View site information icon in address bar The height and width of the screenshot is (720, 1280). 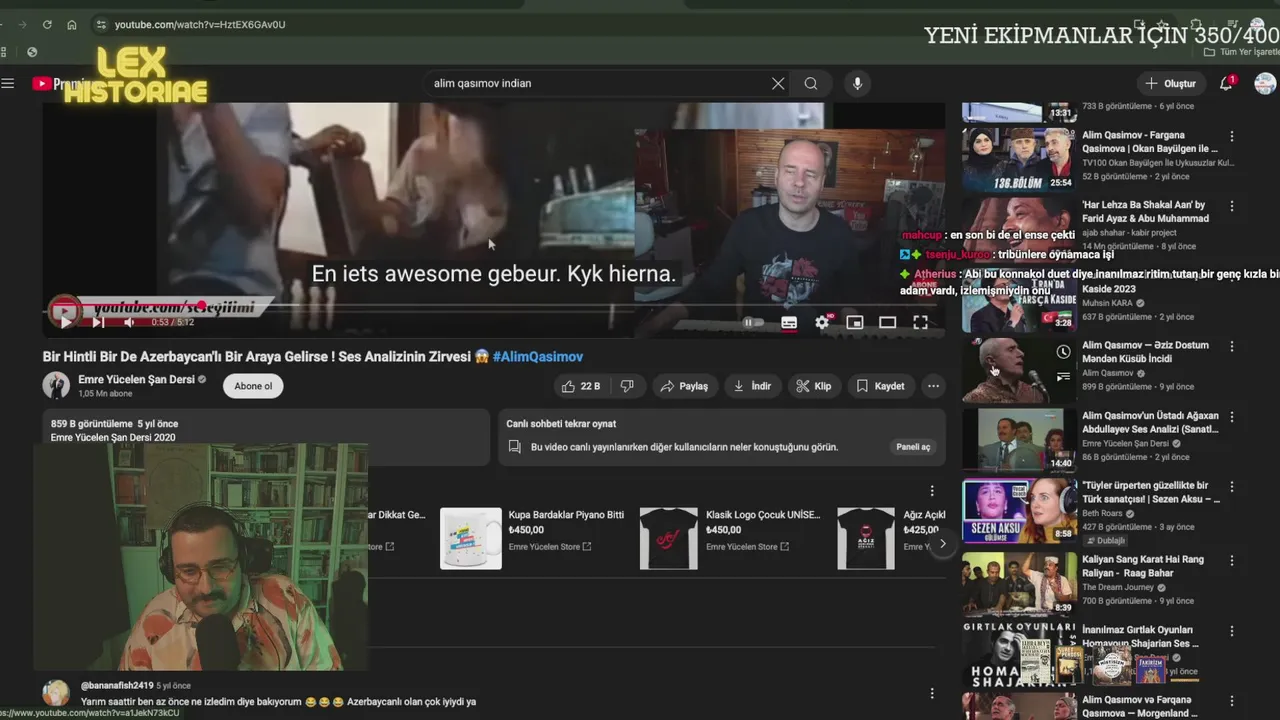pos(100,24)
